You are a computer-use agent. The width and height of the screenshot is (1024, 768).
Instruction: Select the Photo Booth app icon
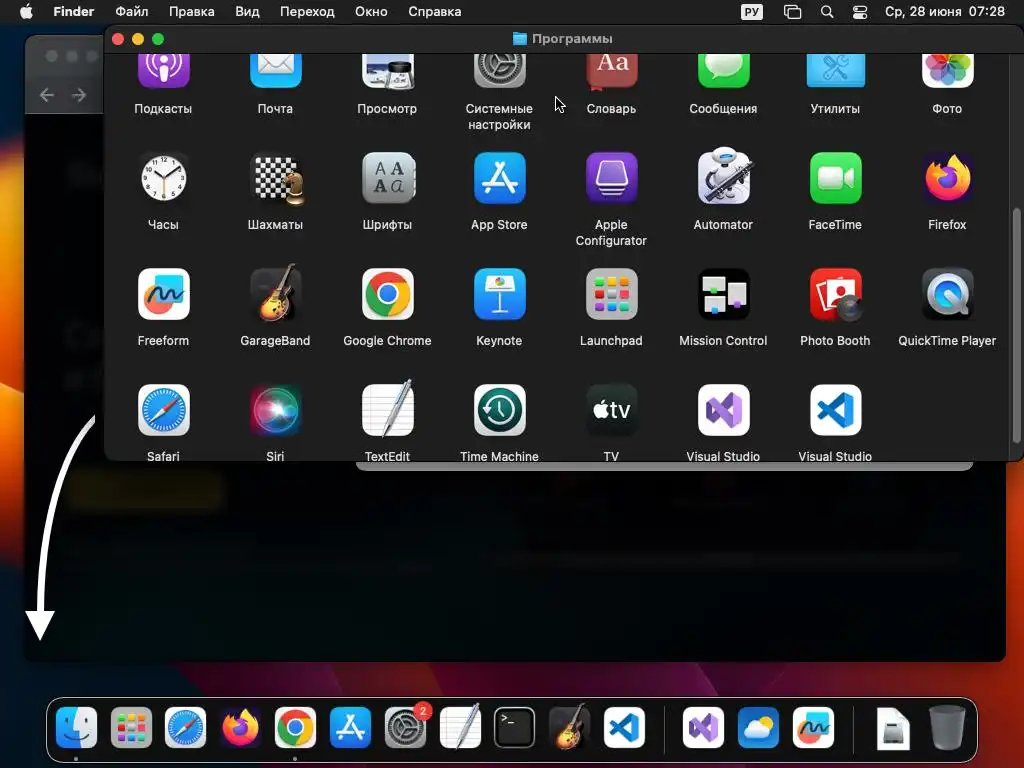point(835,294)
